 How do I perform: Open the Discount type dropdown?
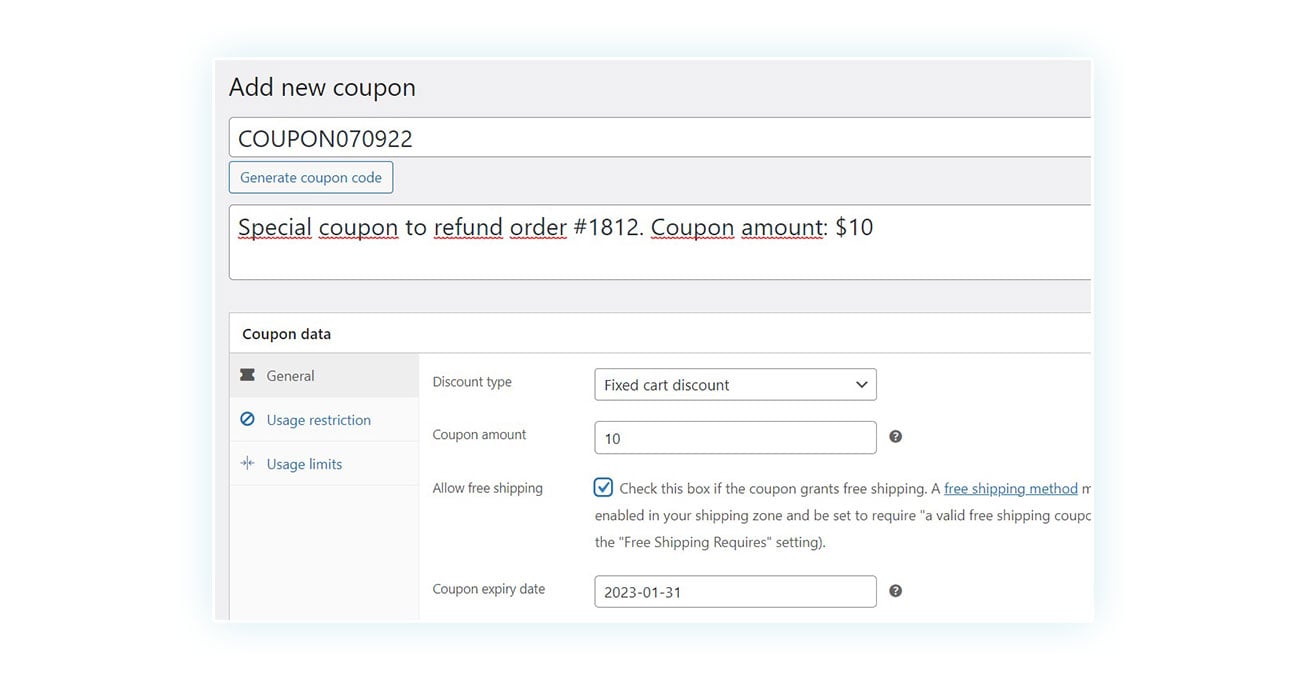735,384
